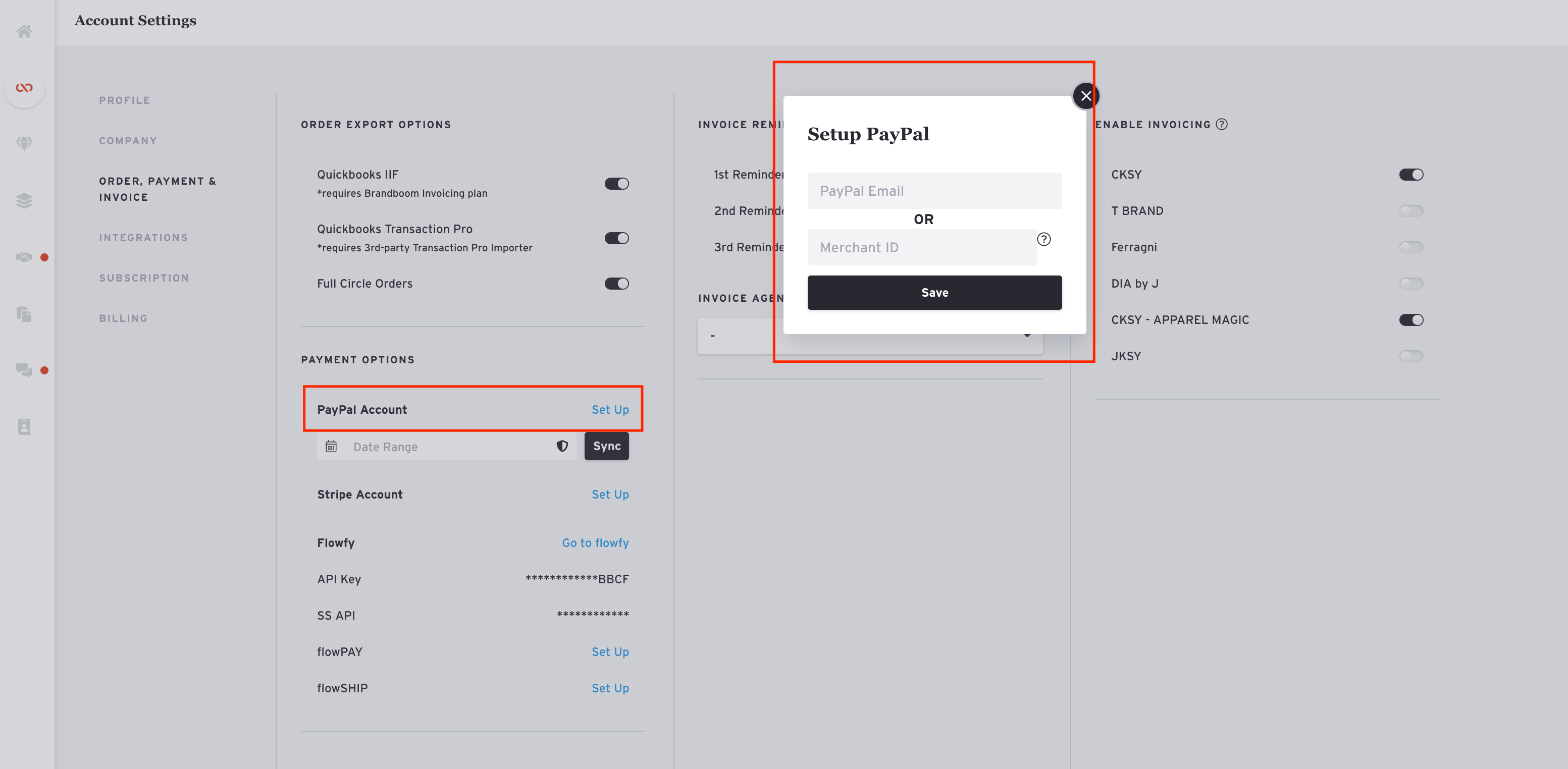Image resolution: width=1568 pixels, height=769 pixels.
Task: Go to the Profile settings section
Action: tap(124, 100)
